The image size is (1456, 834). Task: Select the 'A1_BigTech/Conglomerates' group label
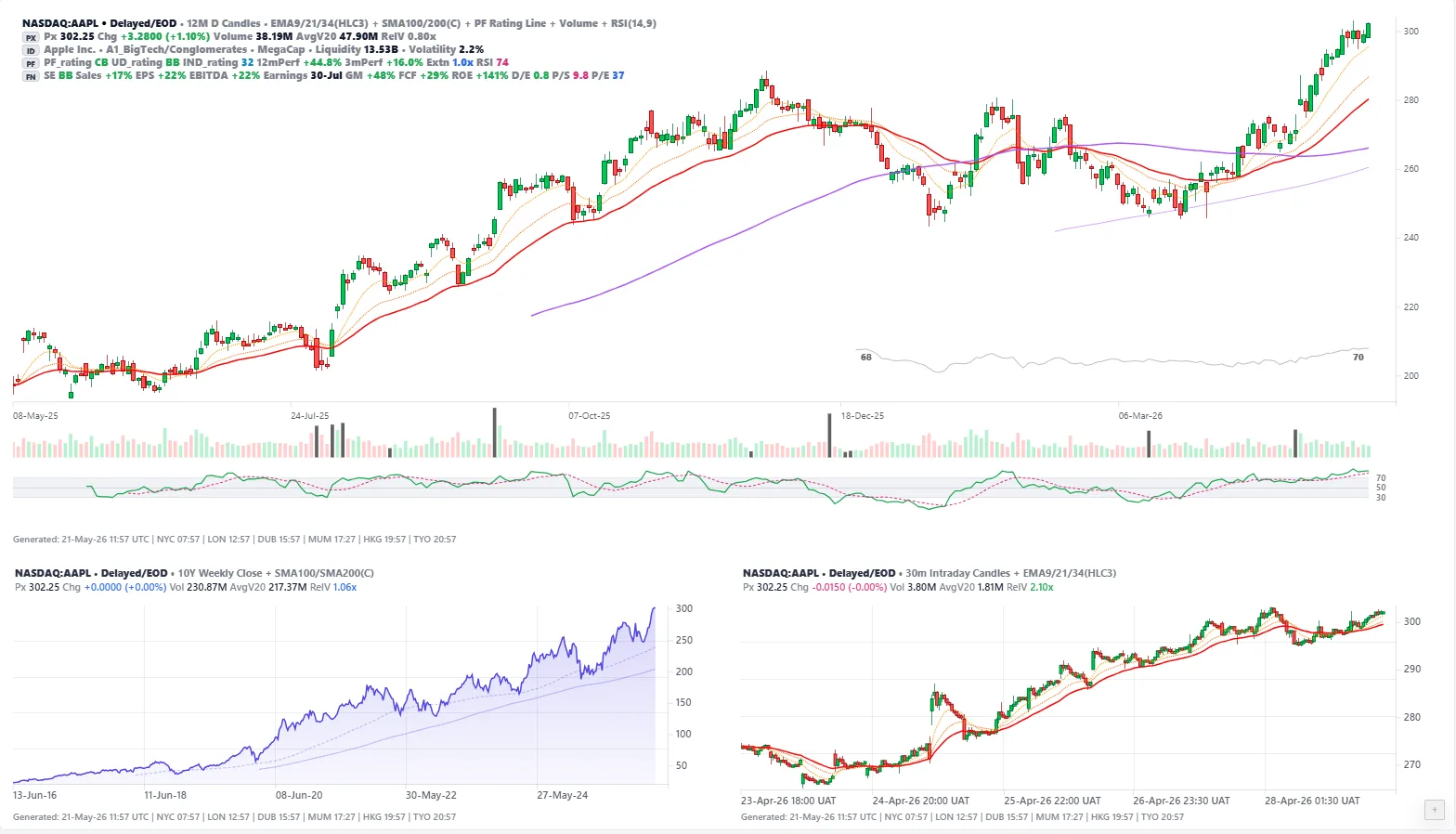[176, 49]
